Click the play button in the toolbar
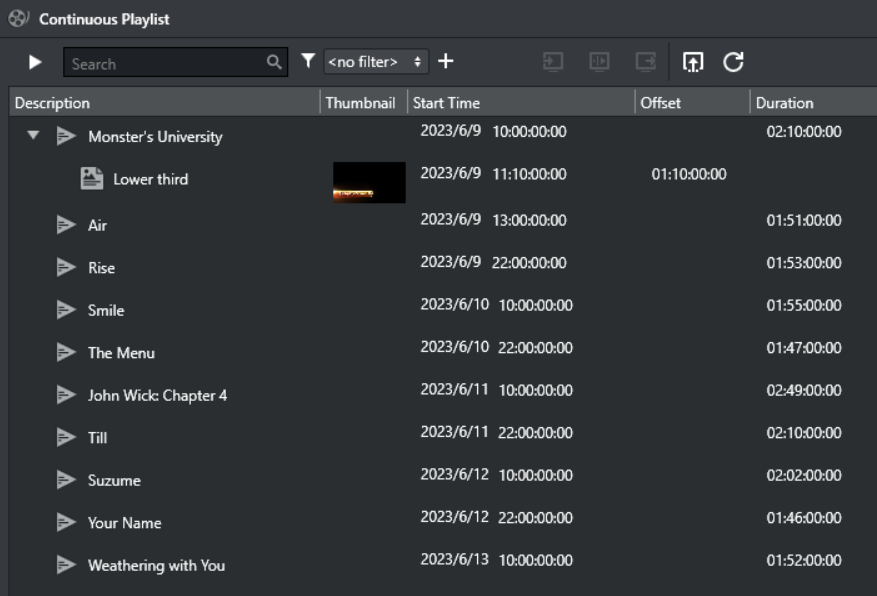877x596 pixels. tap(35, 63)
